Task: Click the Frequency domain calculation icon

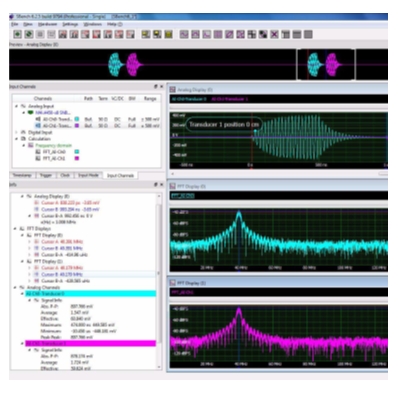Action: pyautogui.click(x=31, y=145)
